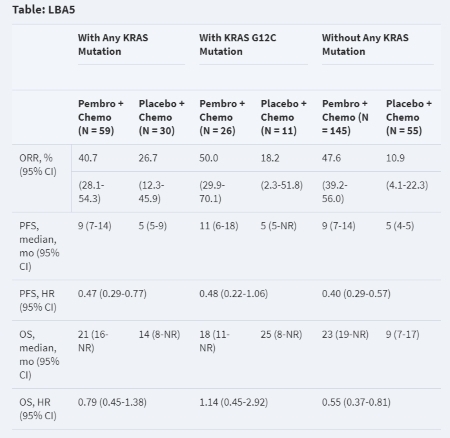The width and height of the screenshot is (450, 438).
Task: Click the ORR value 40.7
Action: 88,158
